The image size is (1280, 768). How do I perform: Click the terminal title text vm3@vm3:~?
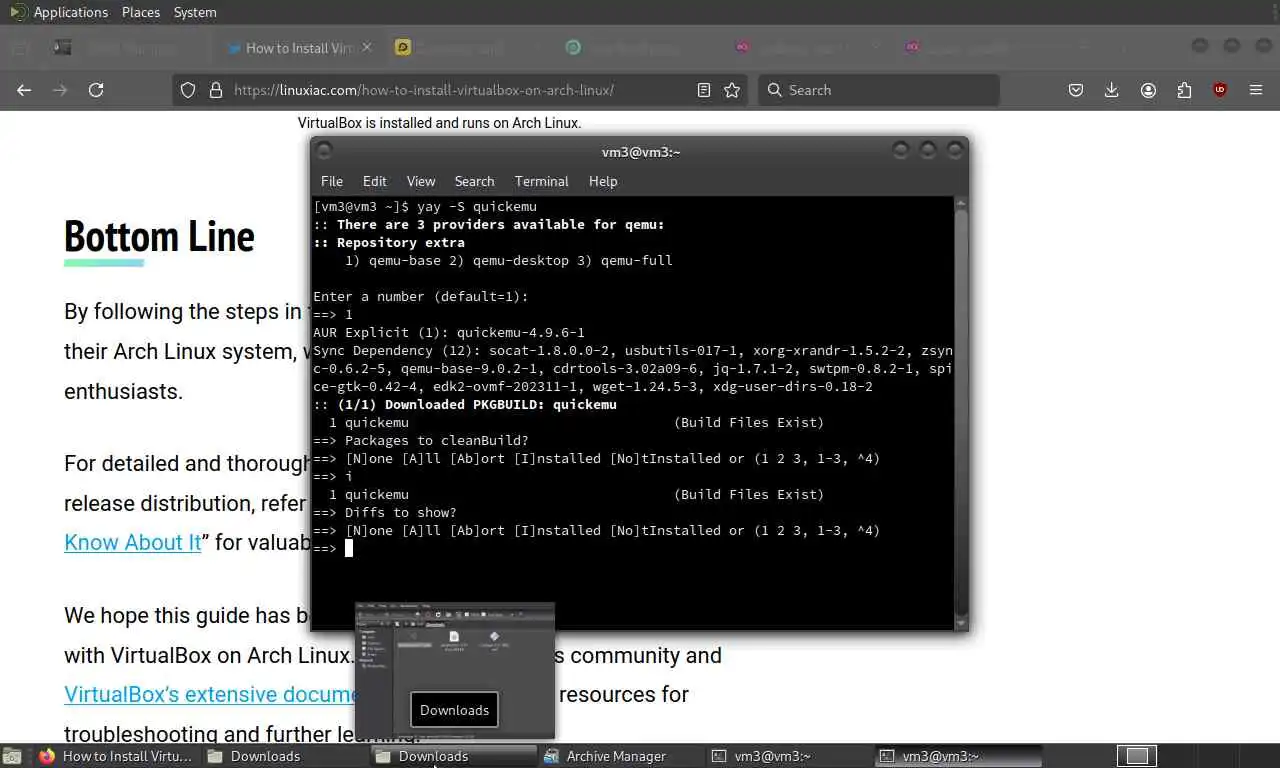[641, 152]
